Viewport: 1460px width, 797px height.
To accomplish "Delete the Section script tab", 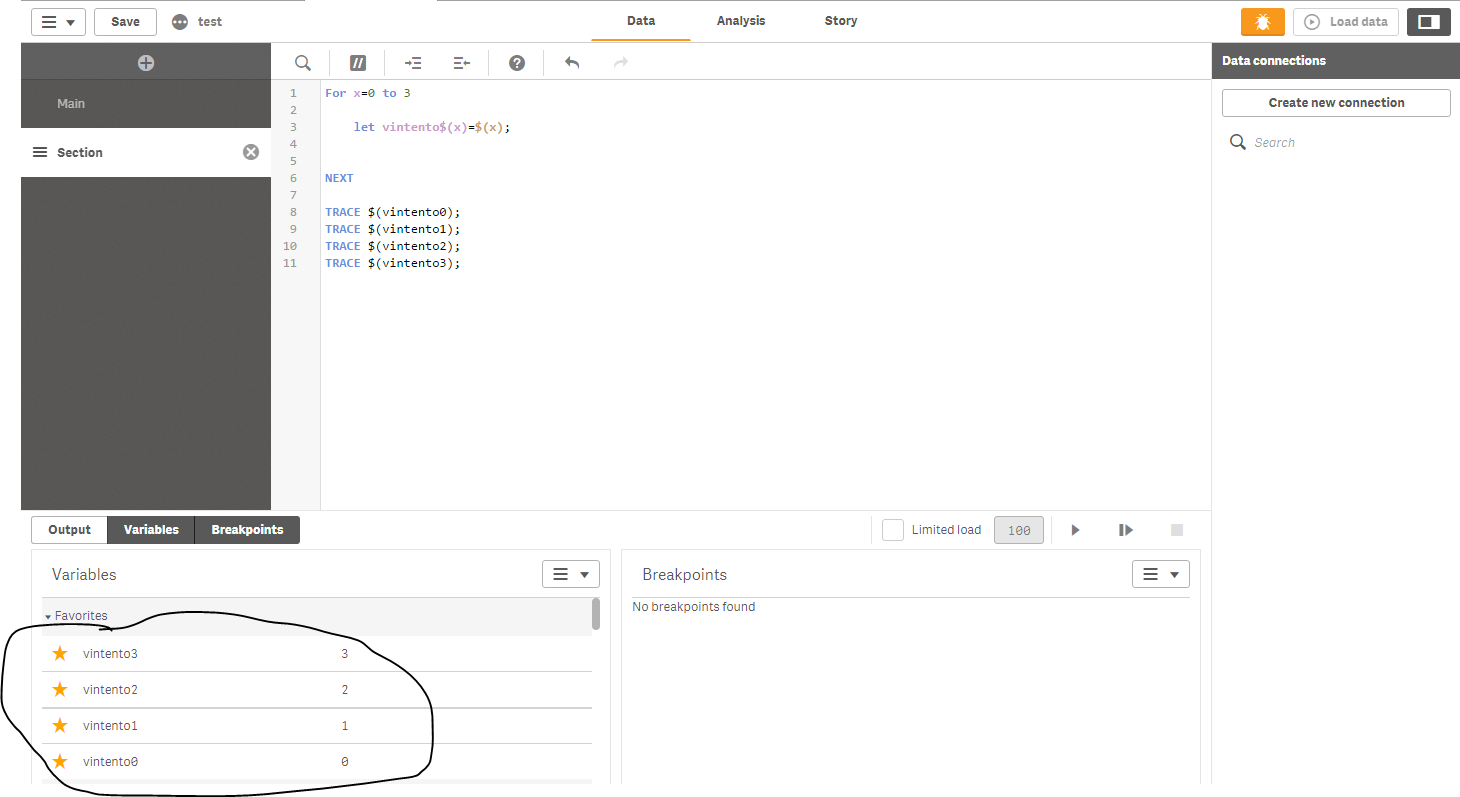I will click(x=251, y=152).
